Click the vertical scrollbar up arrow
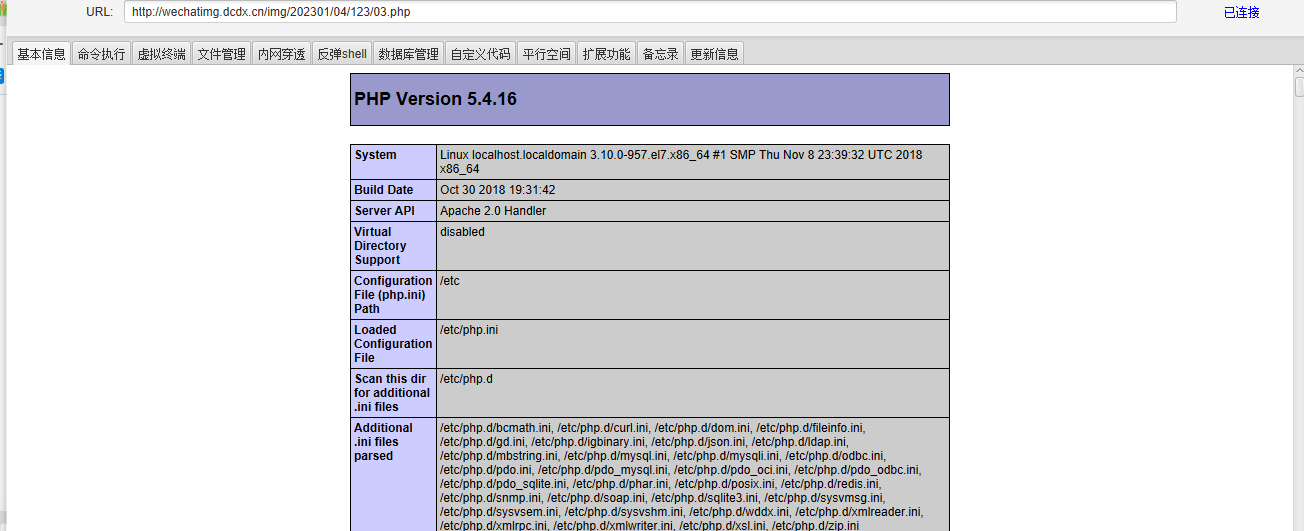This screenshot has width=1304, height=531. 1299,72
